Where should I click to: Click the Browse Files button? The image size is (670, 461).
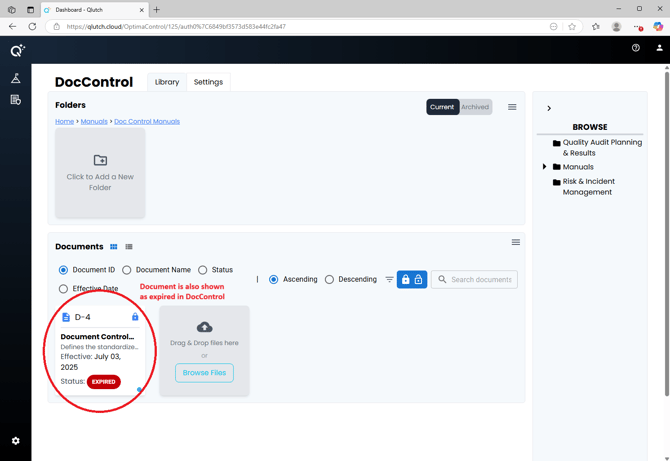tap(204, 373)
